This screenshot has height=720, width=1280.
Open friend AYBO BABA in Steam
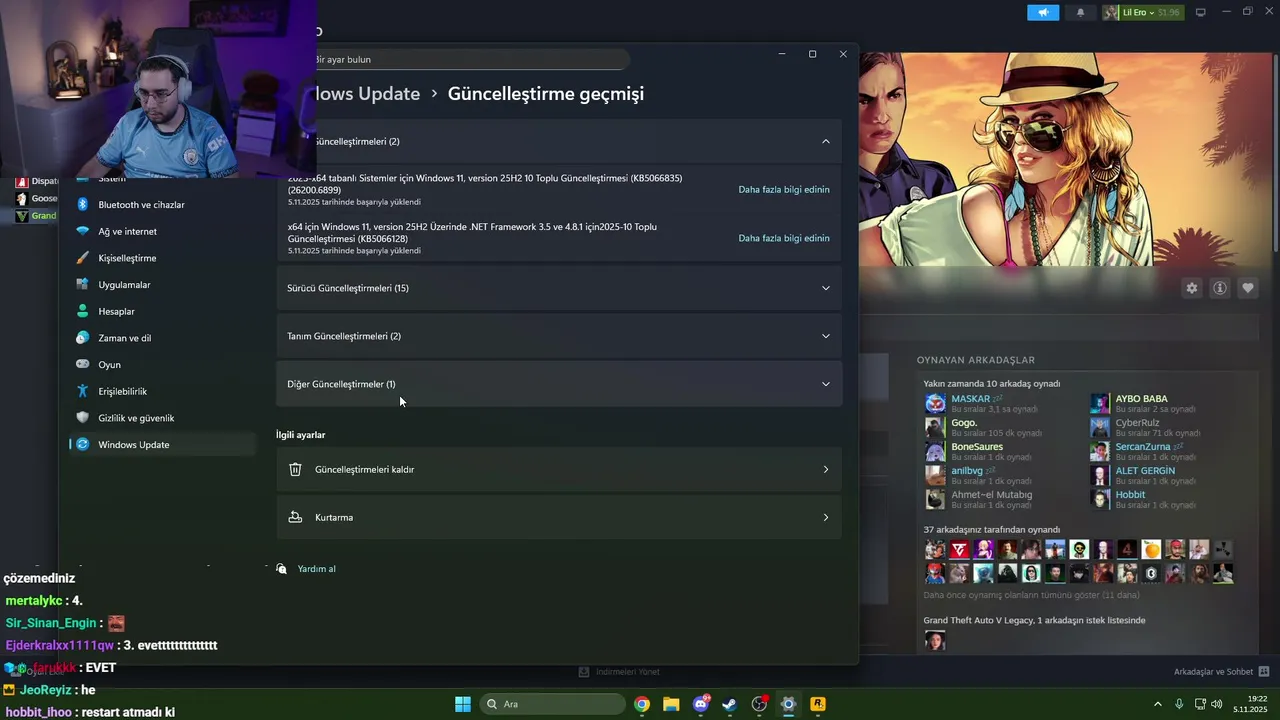pos(1141,399)
